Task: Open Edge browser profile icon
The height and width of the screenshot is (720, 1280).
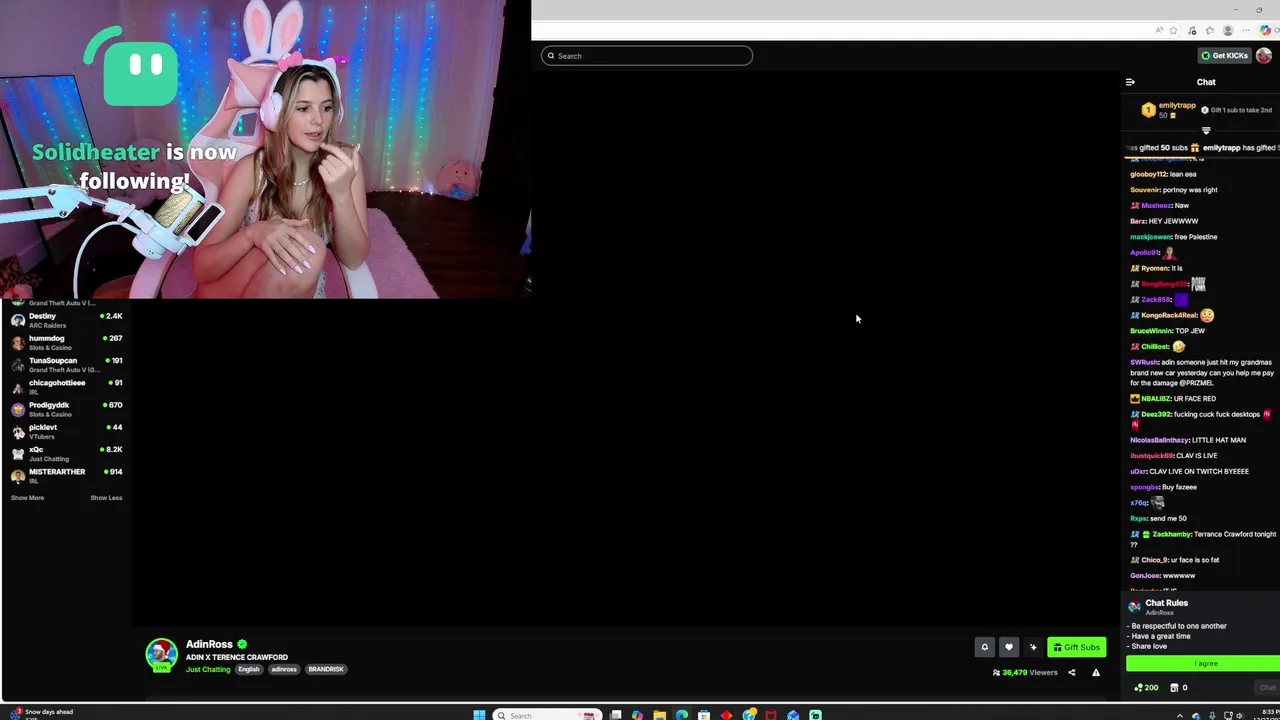Action: [x=1228, y=30]
